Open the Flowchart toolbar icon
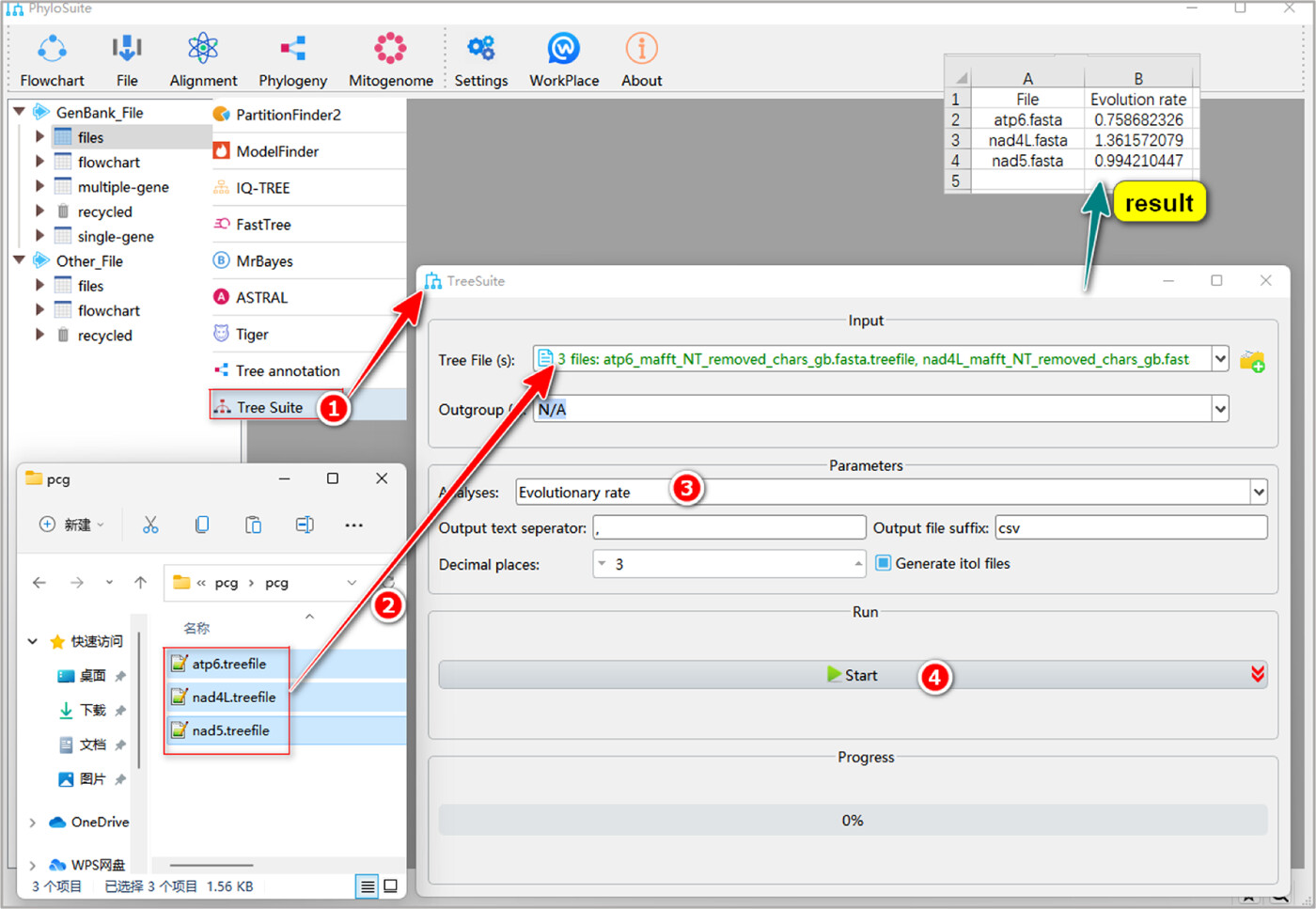The height and width of the screenshot is (909, 1316). [52, 49]
